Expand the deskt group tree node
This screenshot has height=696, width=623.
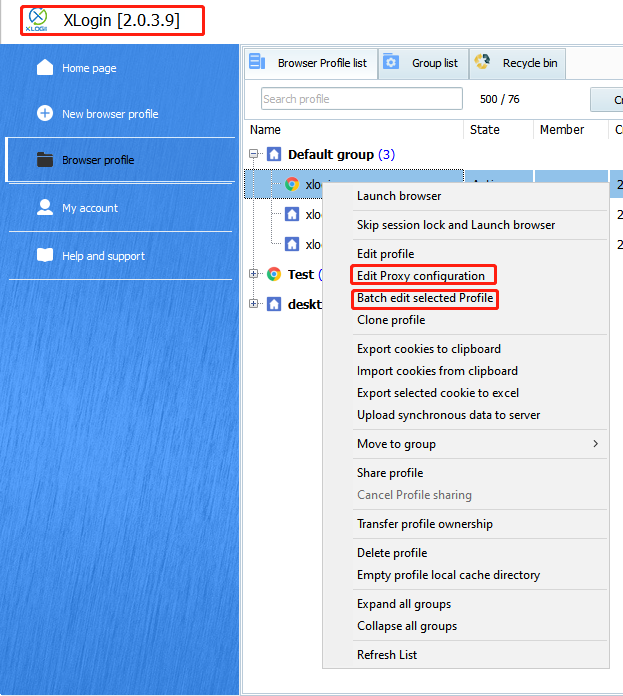[x=253, y=304]
